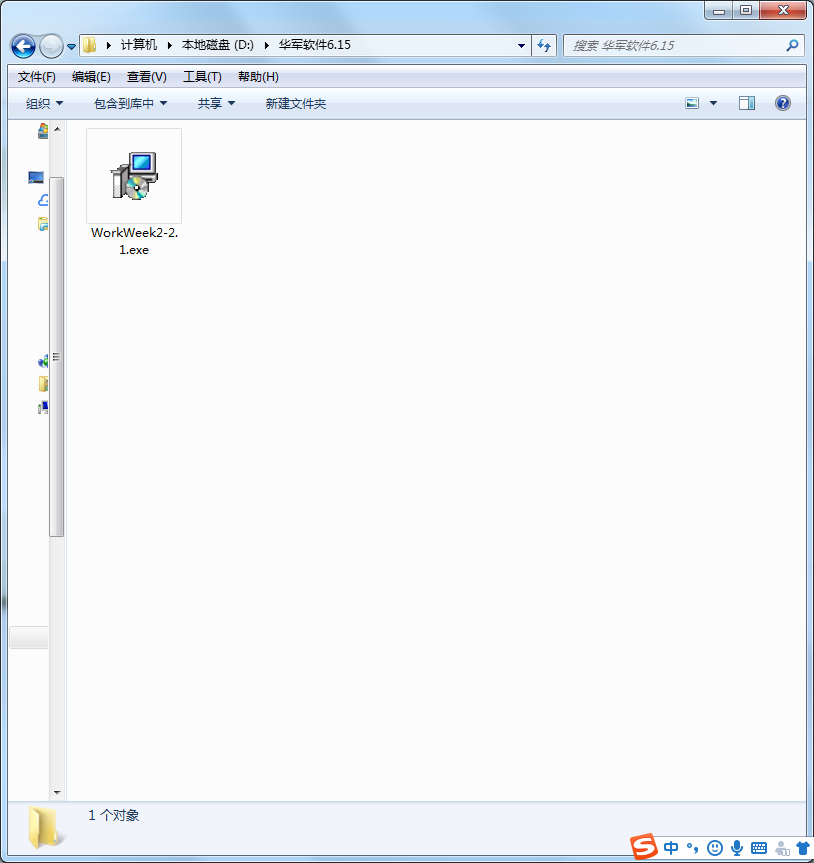The width and height of the screenshot is (814, 863).
Task: Click the desktop monitor icon in the navigation pane
Action: pos(36,177)
